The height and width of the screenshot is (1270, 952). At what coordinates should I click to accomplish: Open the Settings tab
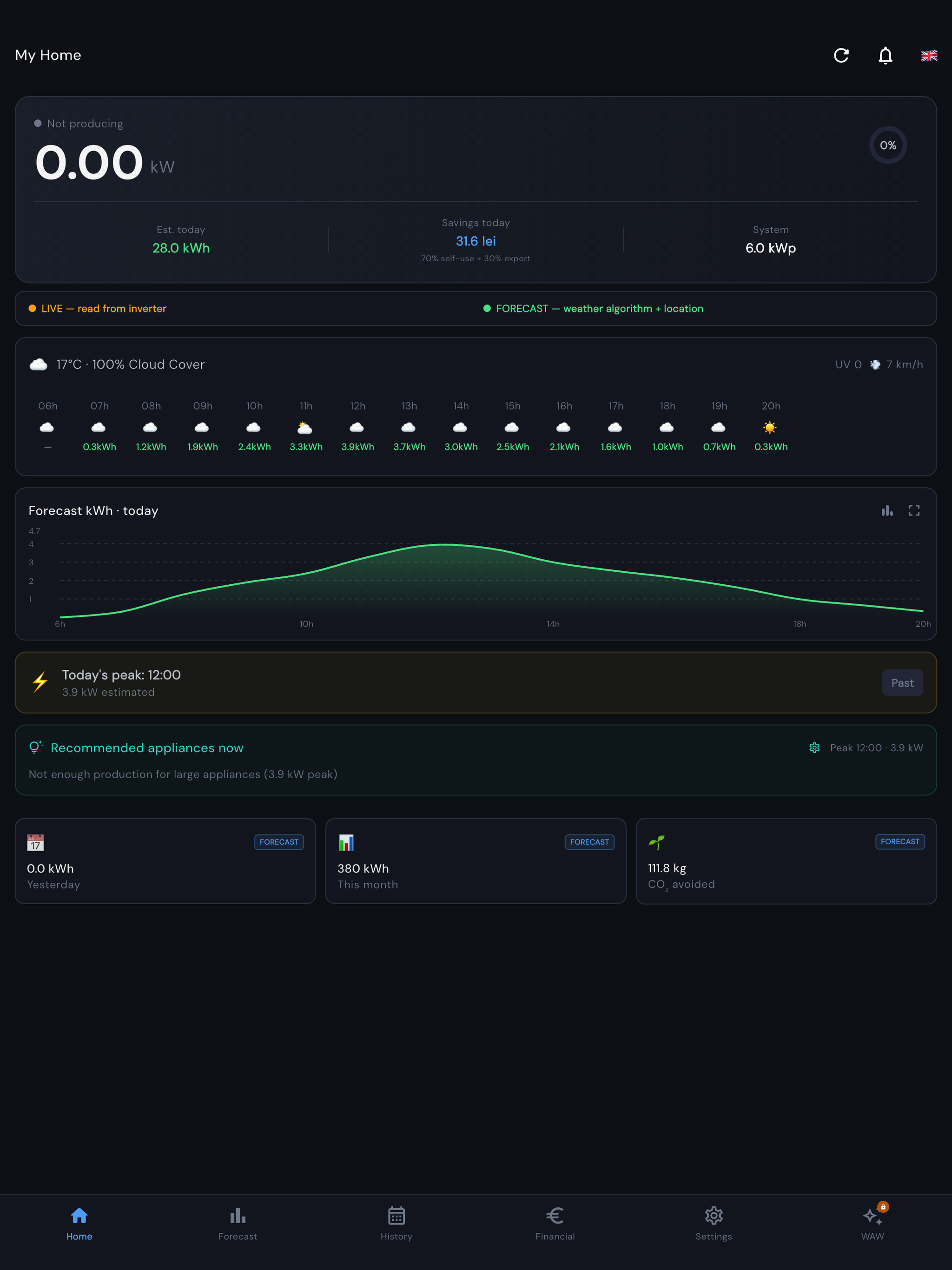(714, 1224)
